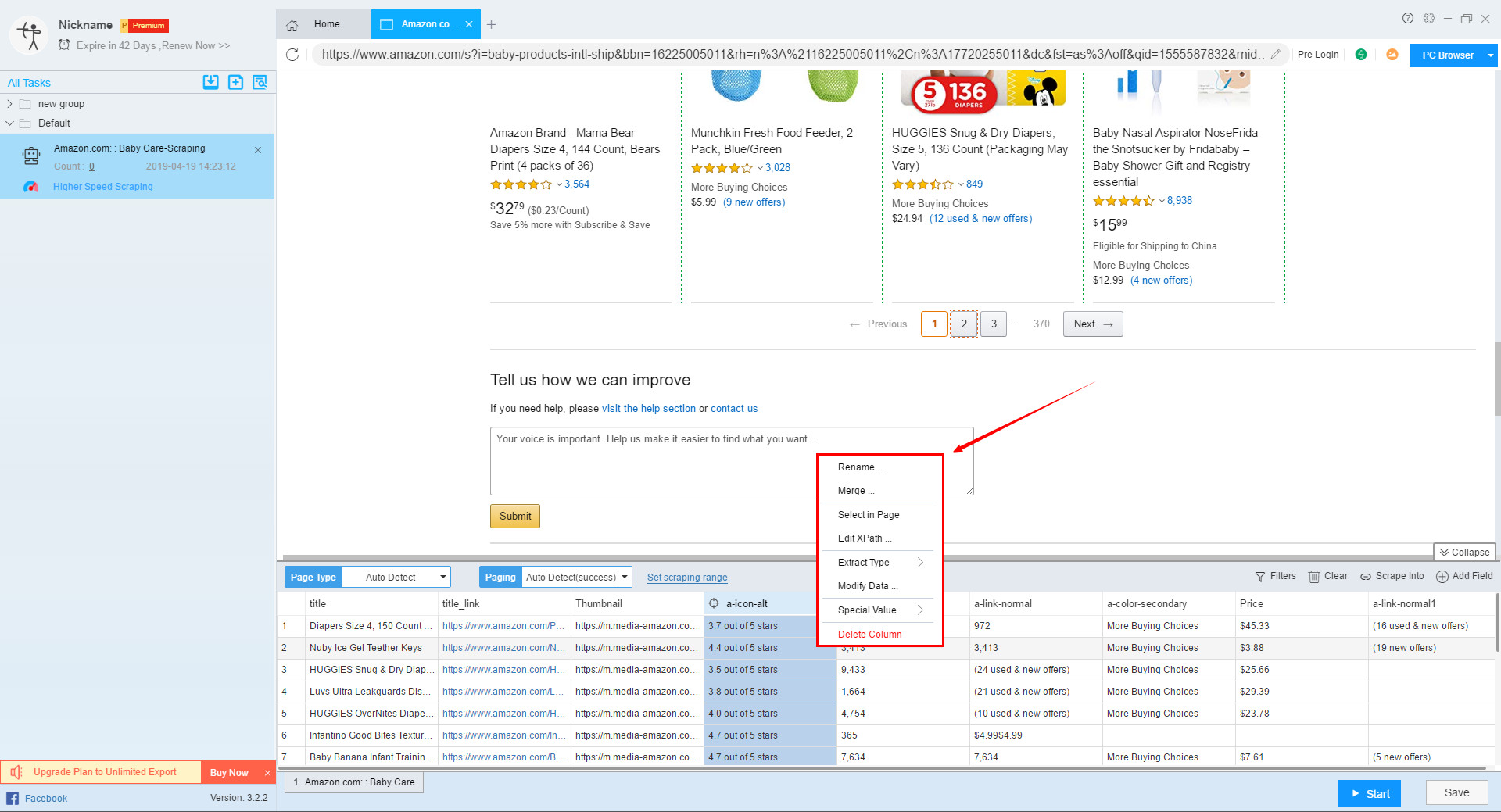Click the green status icon near Pre Login
Screen dimensions: 1501x812
click(x=1361, y=55)
